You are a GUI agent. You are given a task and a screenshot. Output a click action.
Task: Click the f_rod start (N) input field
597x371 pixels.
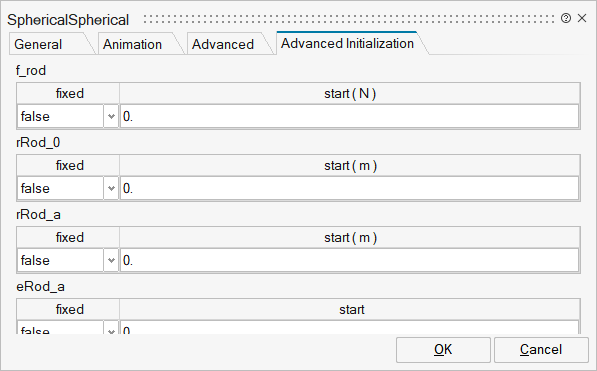pos(350,116)
